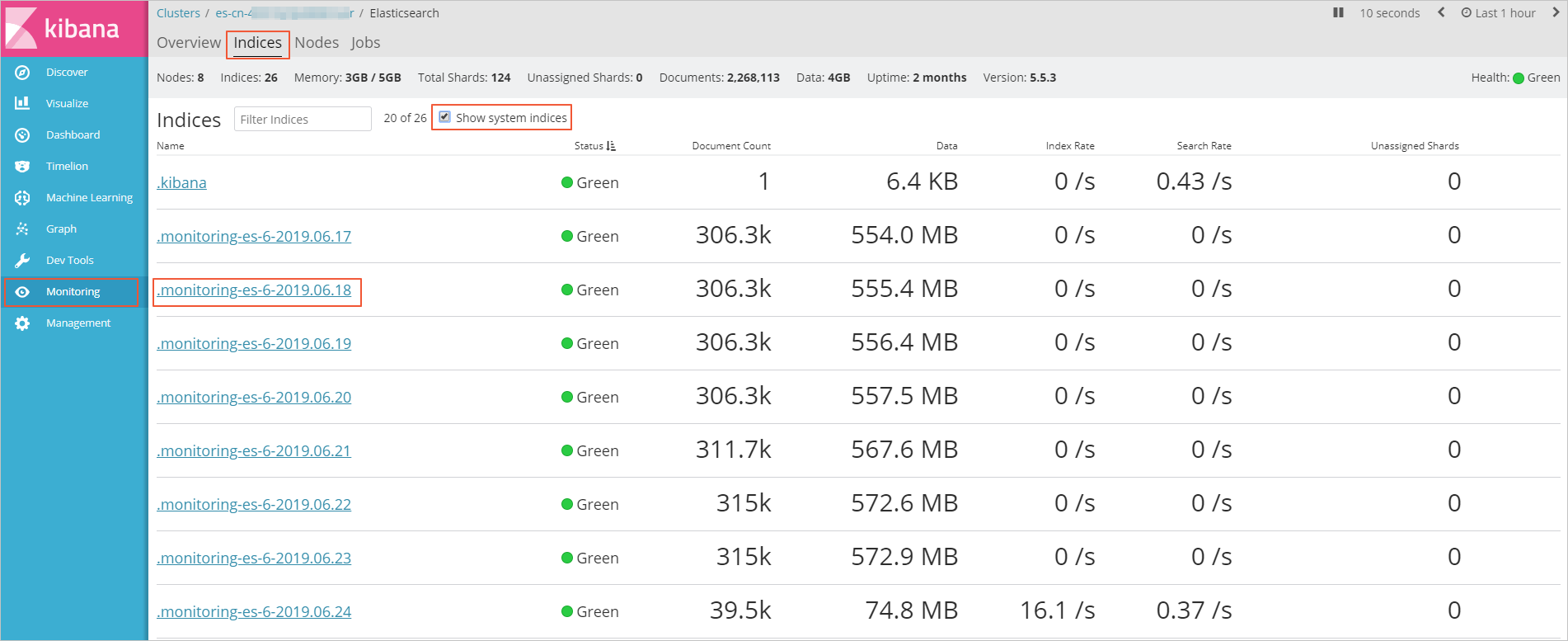Open .monitoring-es-6-2019.06.24 index
Viewport: 1568px width, 641px height.
[x=254, y=611]
